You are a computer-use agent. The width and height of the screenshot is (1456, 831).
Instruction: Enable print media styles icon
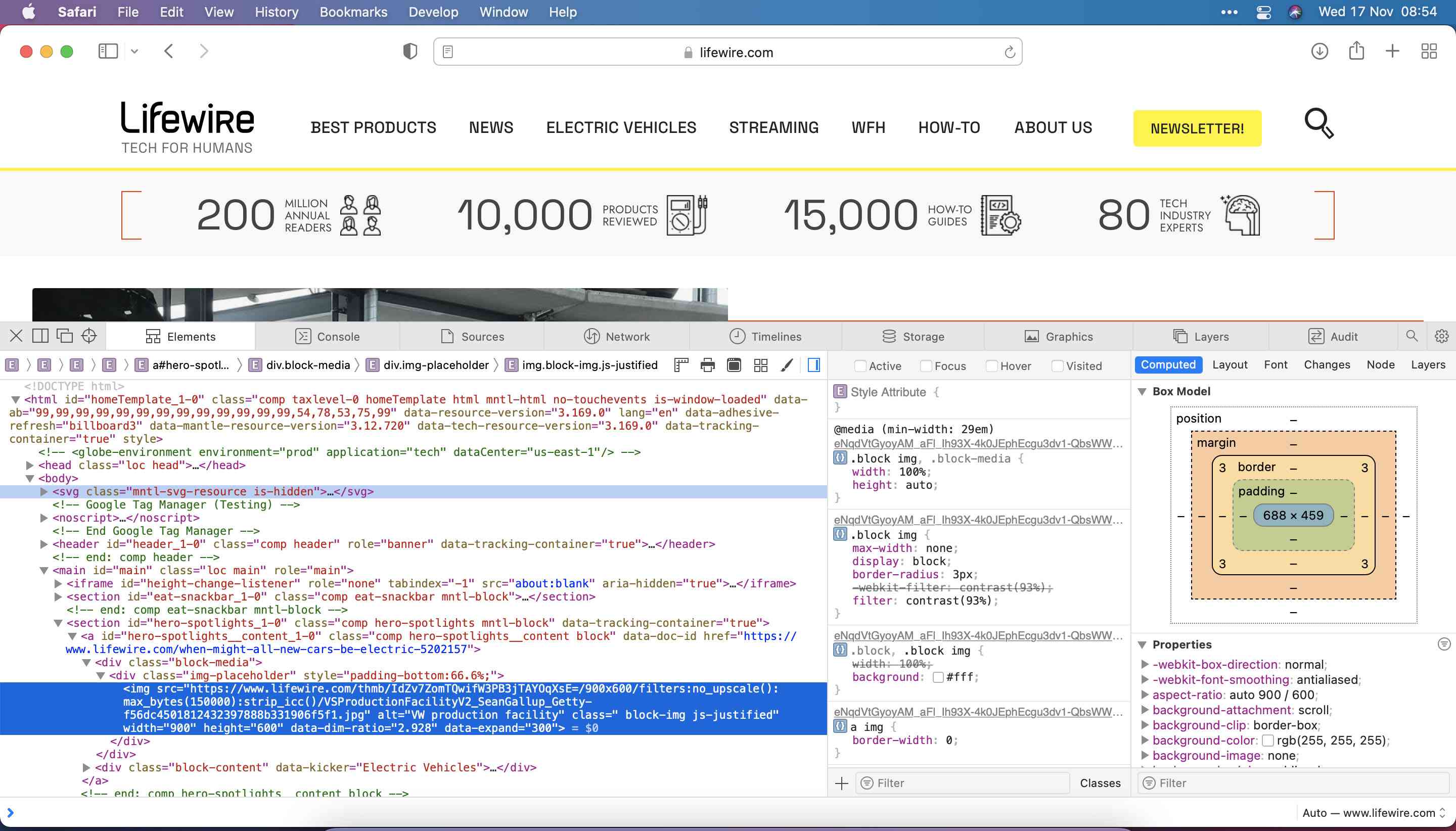point(708,365)
